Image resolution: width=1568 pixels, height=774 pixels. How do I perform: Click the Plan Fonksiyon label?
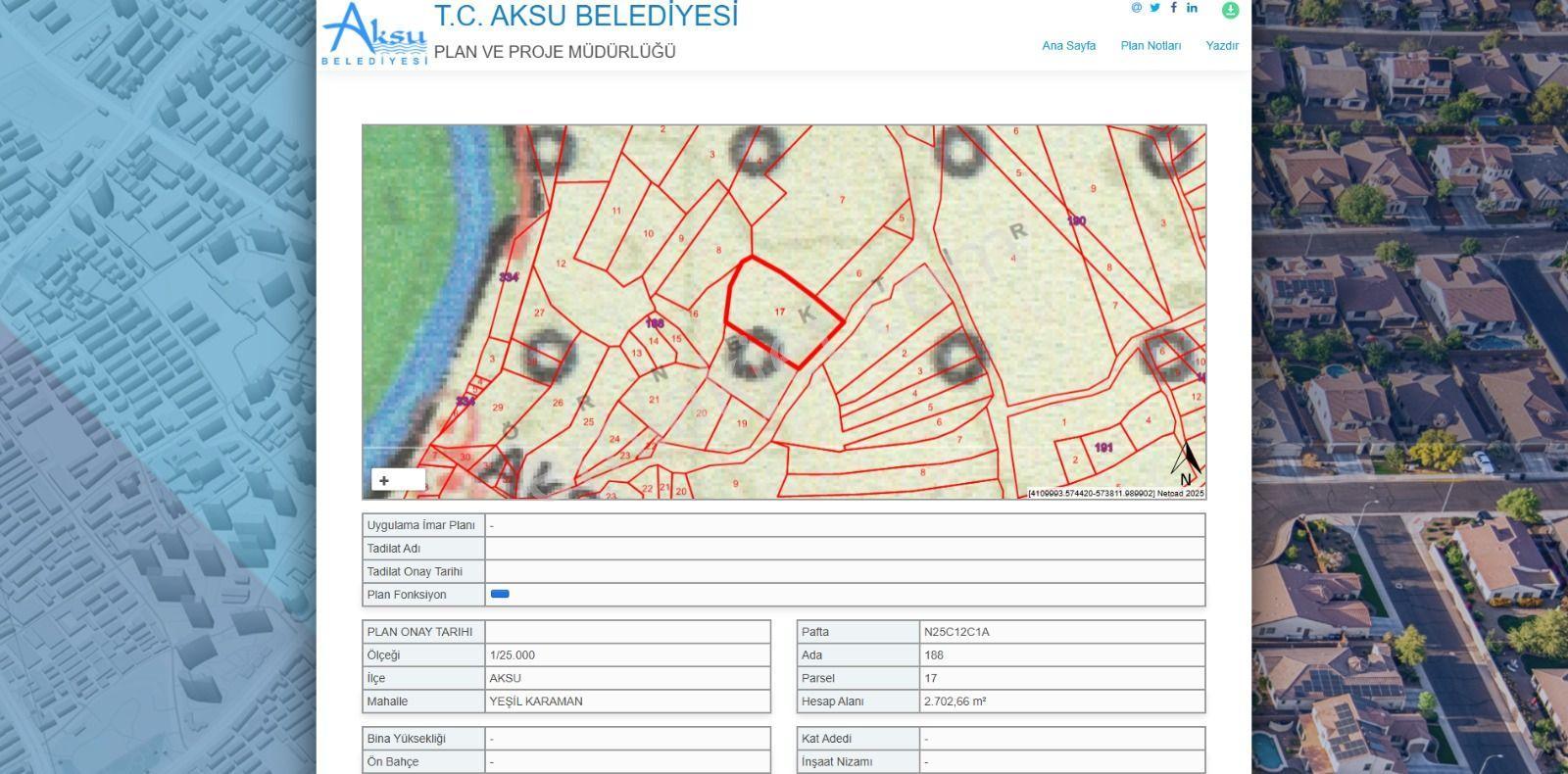(x=407, y=595)
